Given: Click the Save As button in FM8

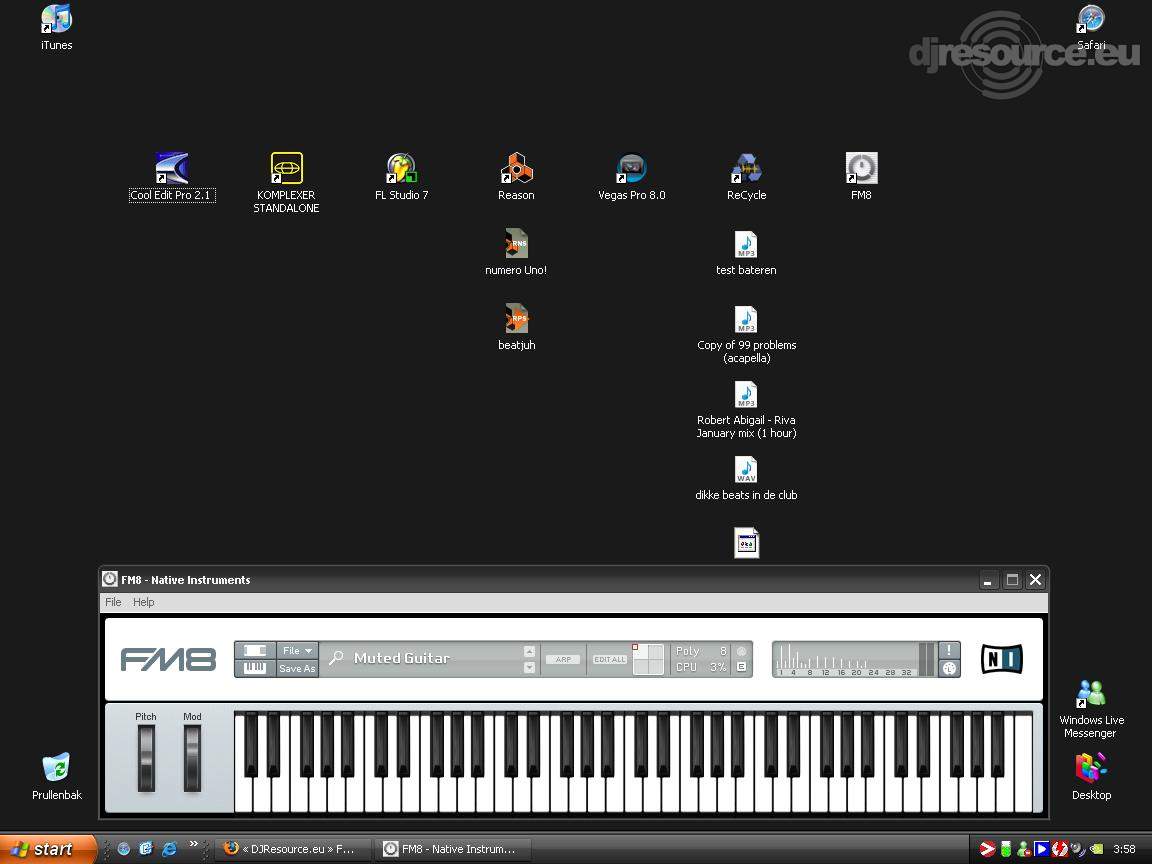Looking at the screenshot, I should (x=298, y=668).
